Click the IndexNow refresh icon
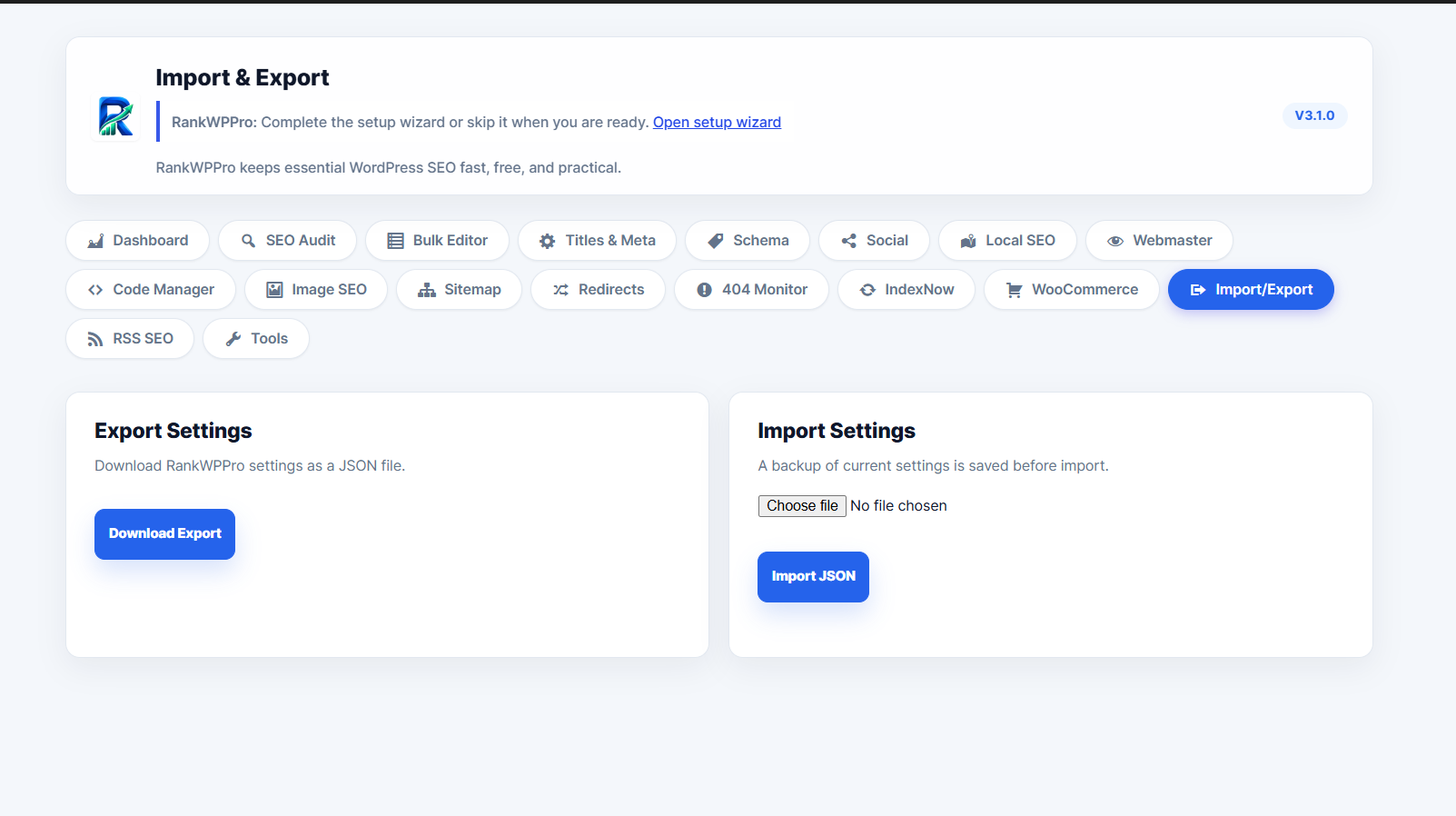The image size is (1456, 816). click(867, 290)
